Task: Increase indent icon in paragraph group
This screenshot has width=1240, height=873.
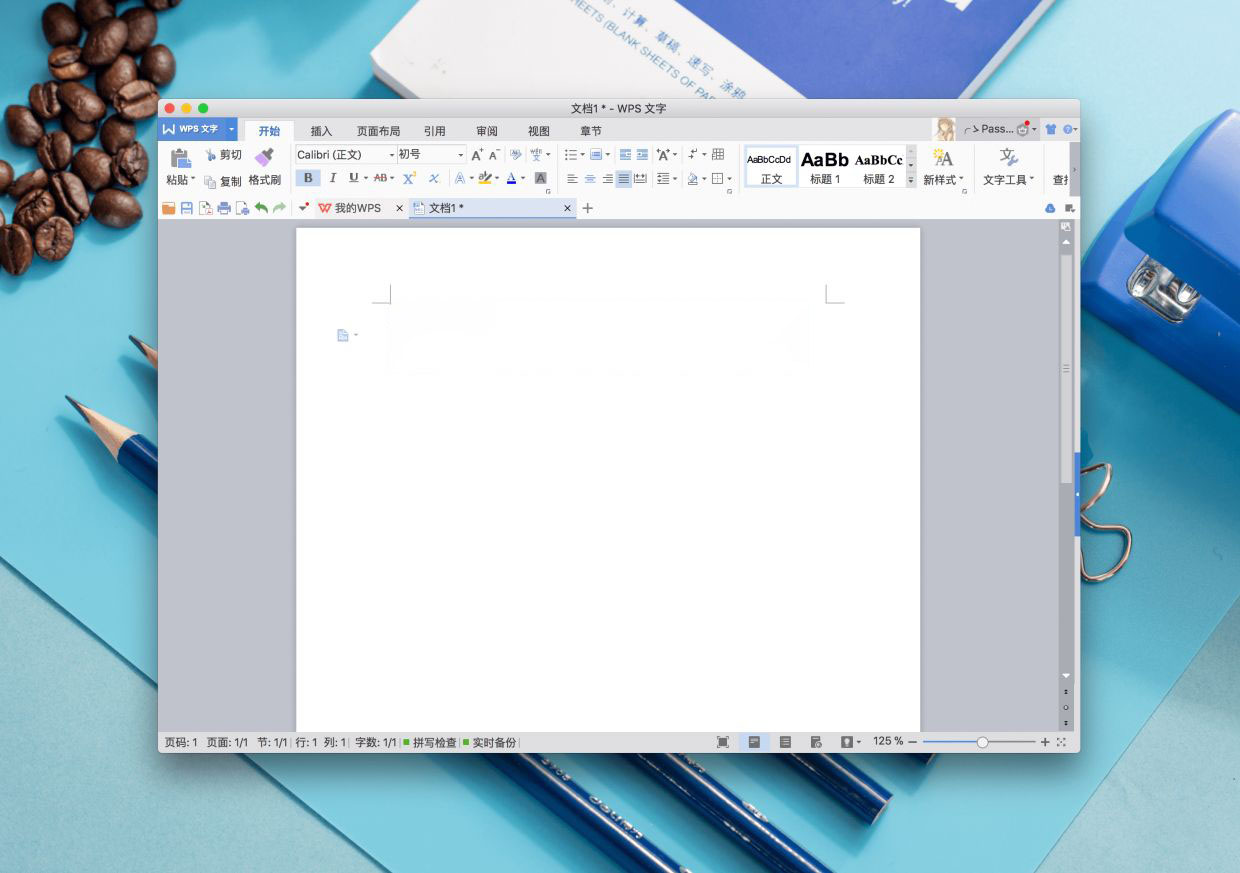Action: [642, 155]
